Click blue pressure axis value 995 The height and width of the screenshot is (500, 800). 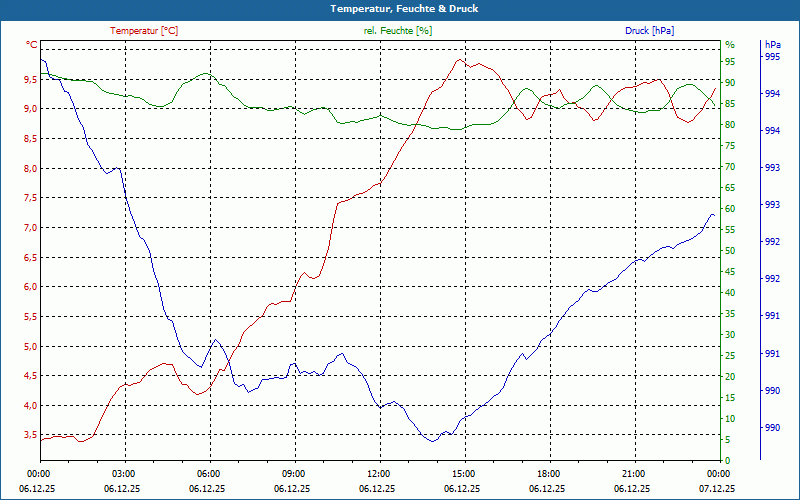coord(772,57)
